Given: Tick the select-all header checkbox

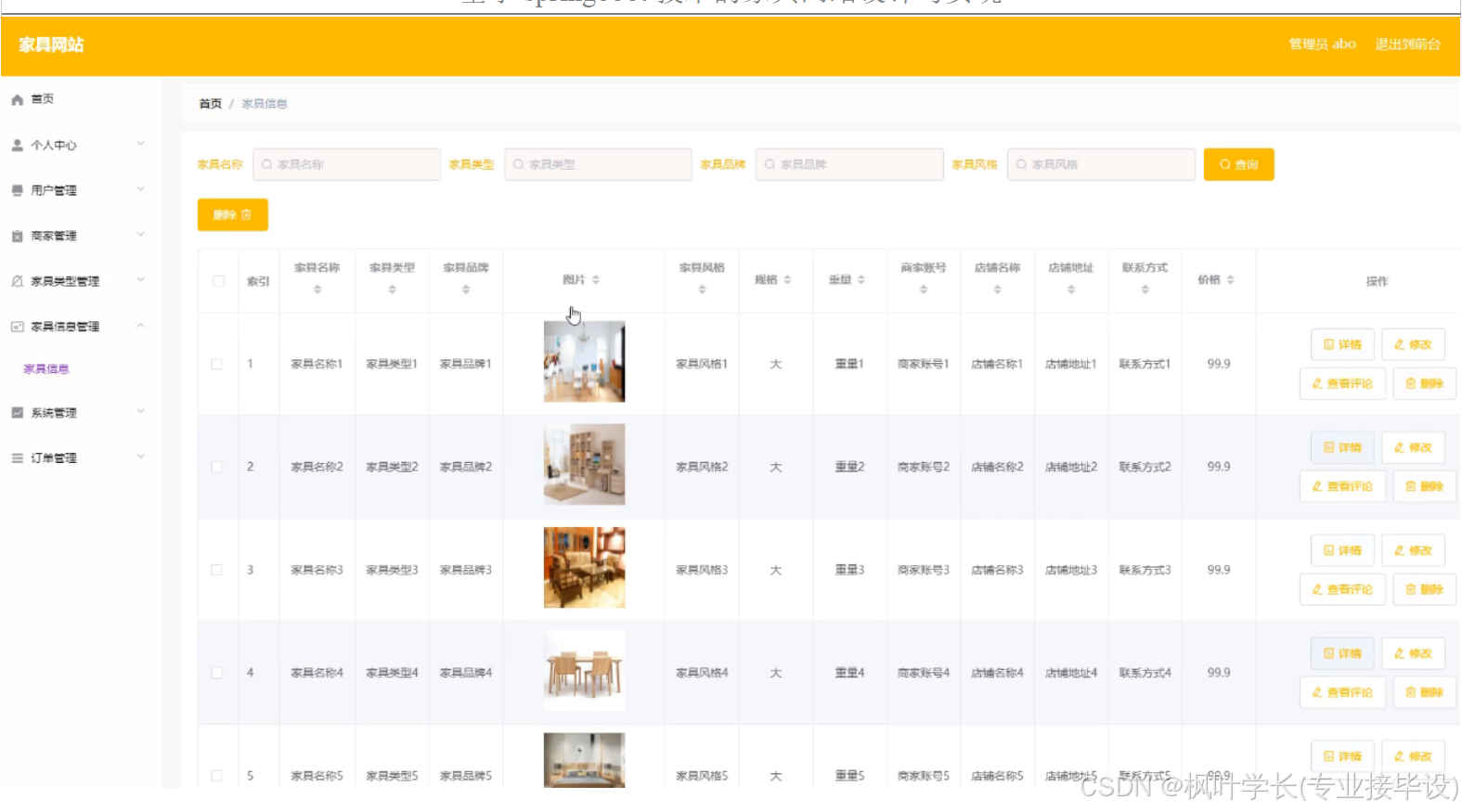Looking at the screenshot, I should coord(218,281).
